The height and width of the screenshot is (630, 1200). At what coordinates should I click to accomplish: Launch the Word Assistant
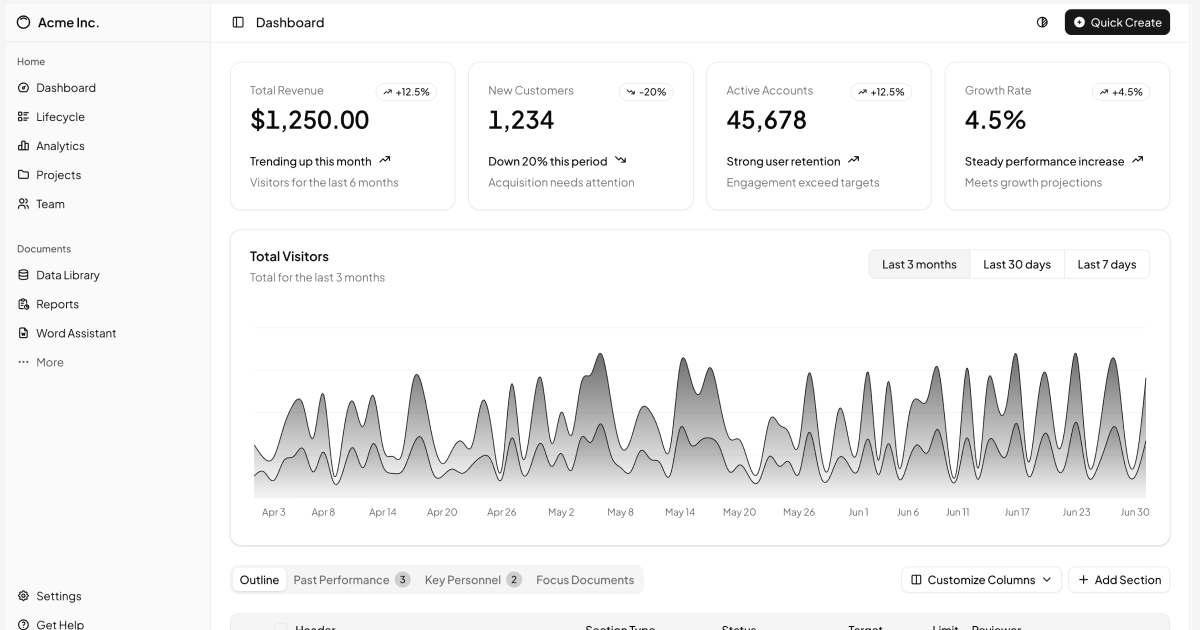(75, 333)
